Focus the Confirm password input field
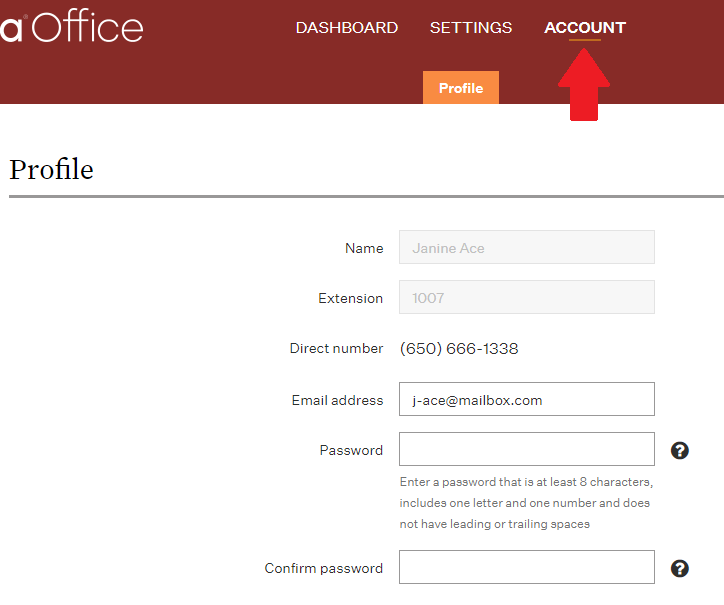Image resolution: width=724 pixels, height=605 pixels. [x=527, y=567]
